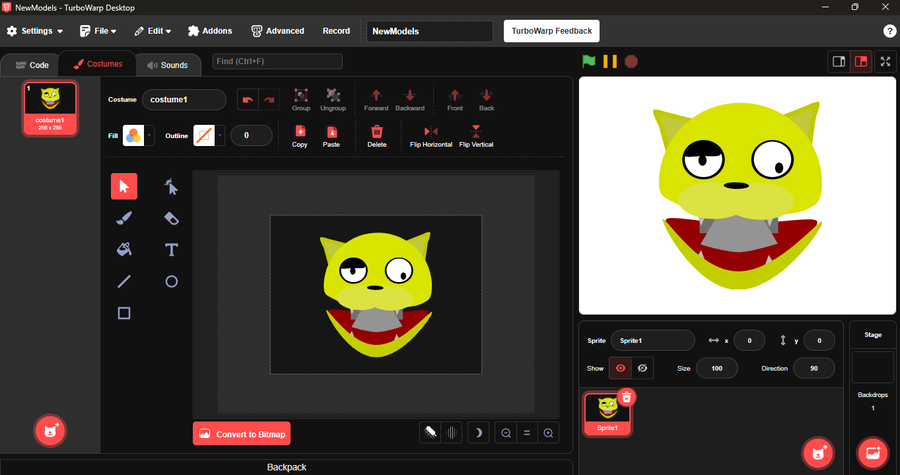Screen dimensions: 900x475
Task: Click the red stop sign
Action: (631, 61)
